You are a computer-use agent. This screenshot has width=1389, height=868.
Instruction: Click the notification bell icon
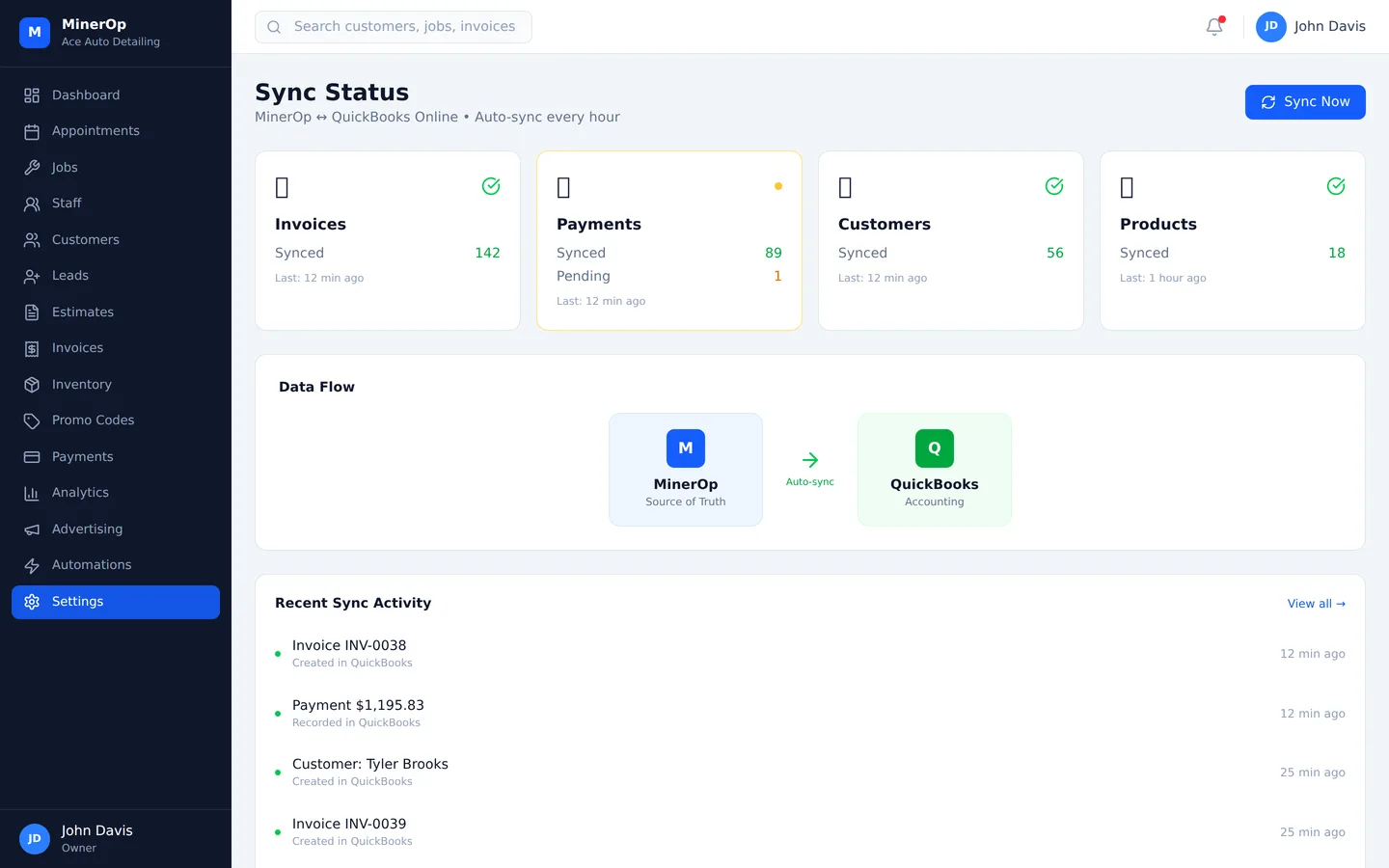point(1214,27)
